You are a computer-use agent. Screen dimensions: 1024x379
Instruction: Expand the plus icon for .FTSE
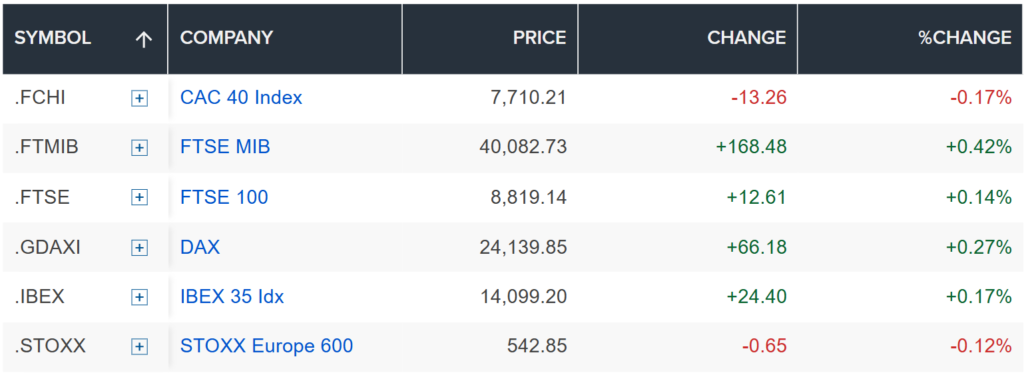(x=139, y=198)
